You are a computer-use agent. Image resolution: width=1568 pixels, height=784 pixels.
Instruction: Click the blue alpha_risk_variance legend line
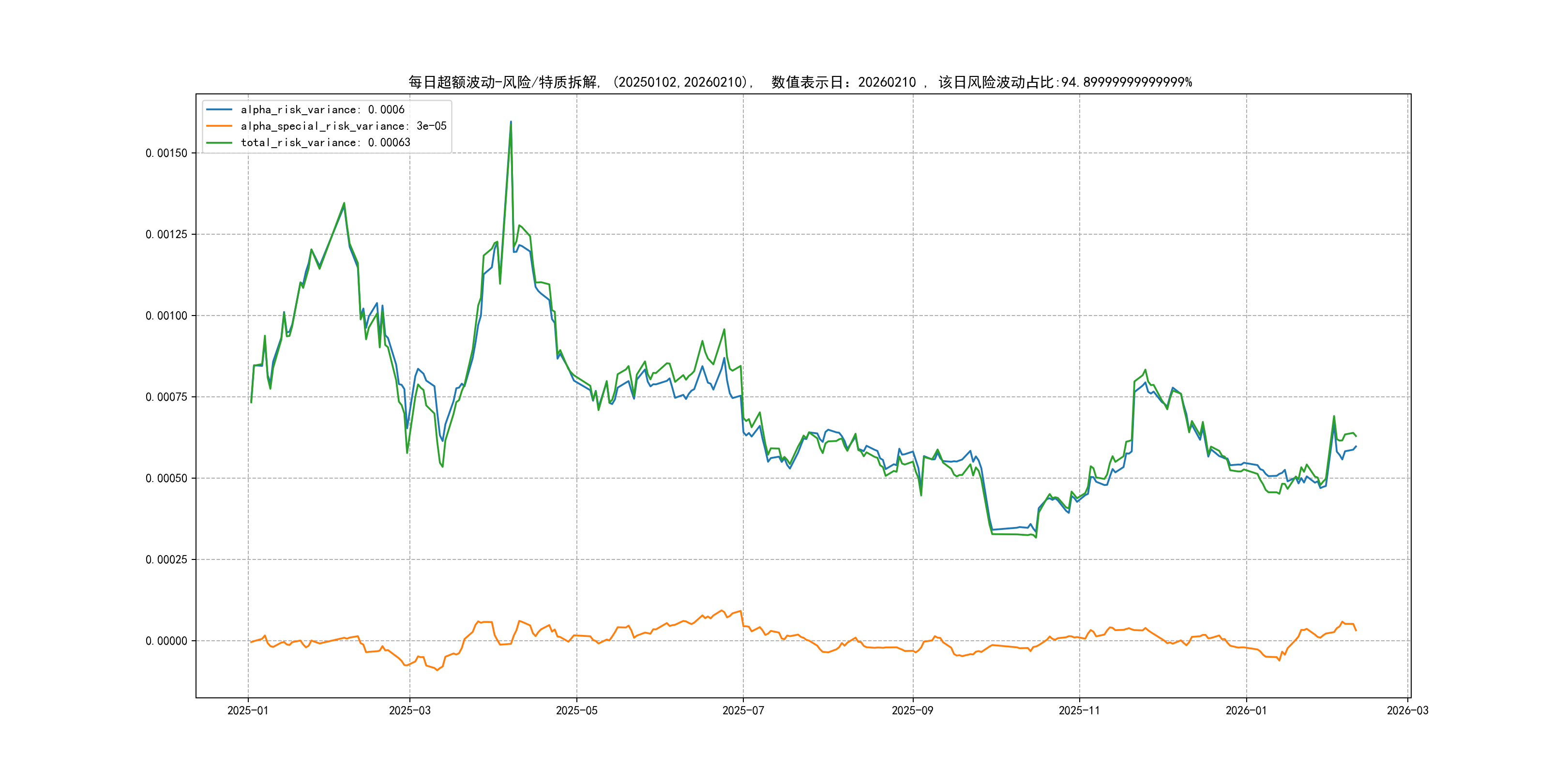coord(219,109)
